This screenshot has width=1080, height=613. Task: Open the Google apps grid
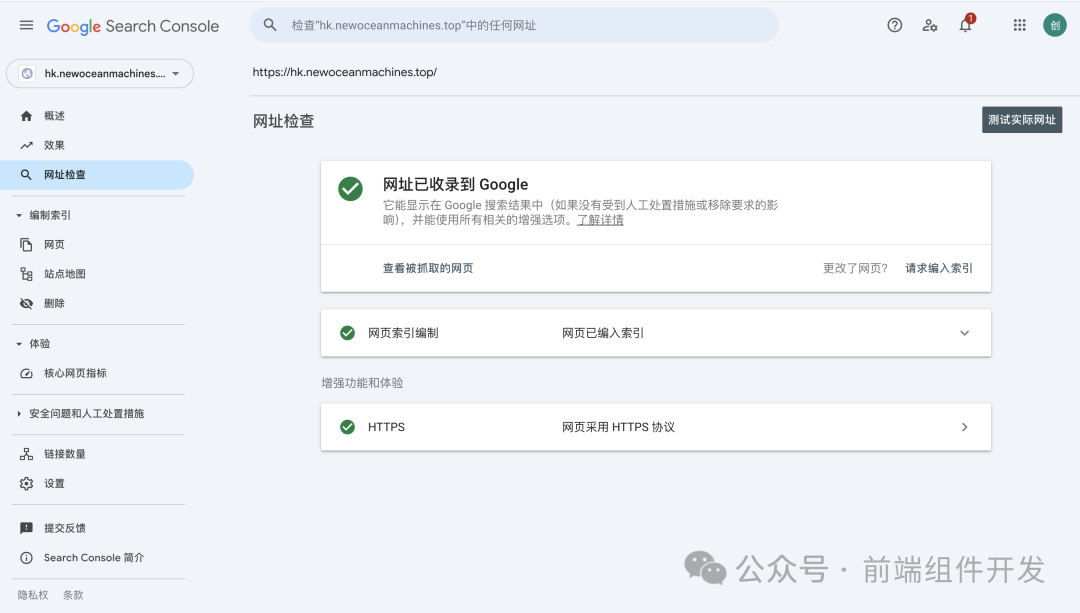[x=1019, y=25]
